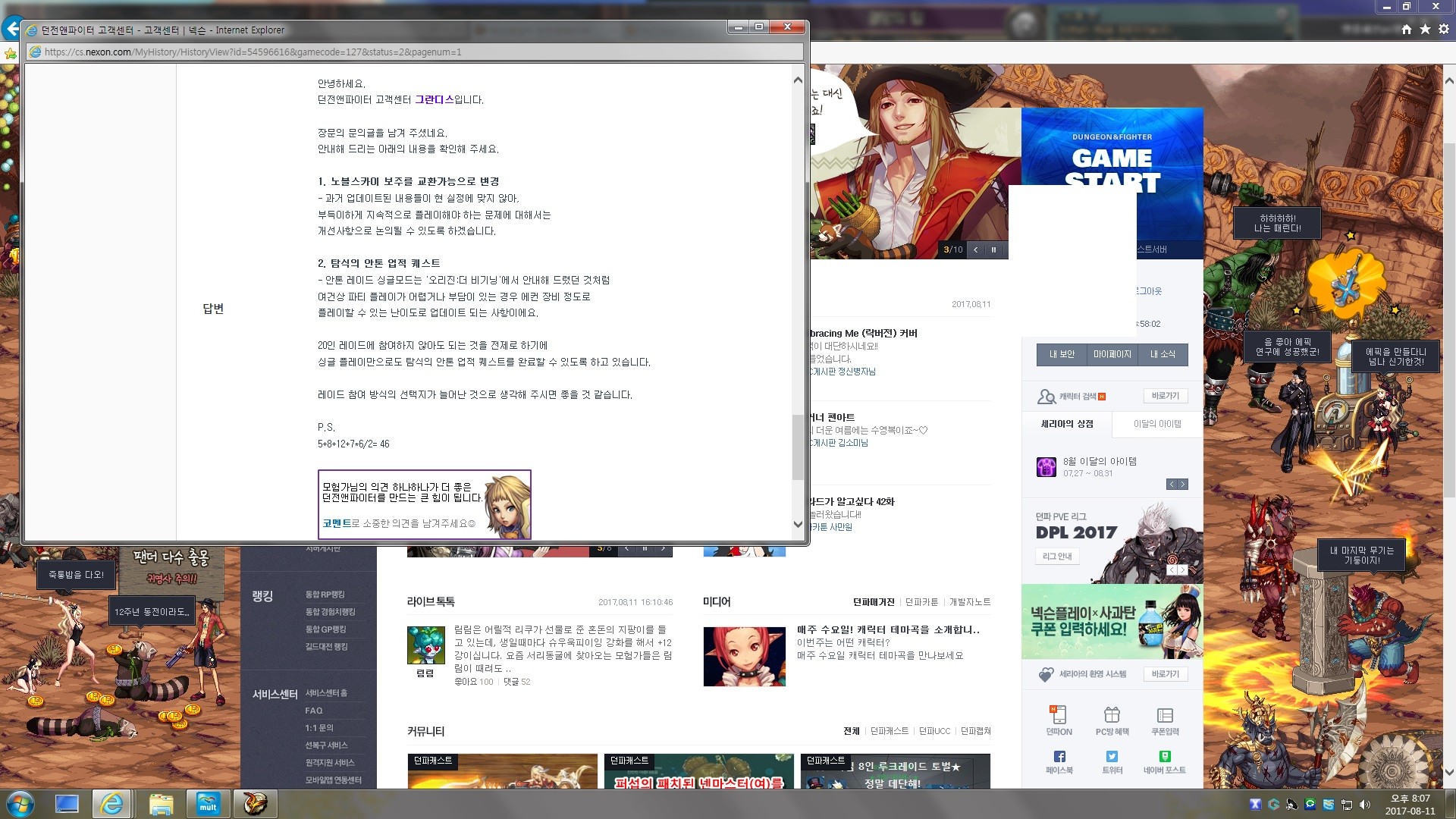This screenshot has width=1456, height=819.
Task: Open Windows Explorer folder on taskbar
Action: click(161, 803)
